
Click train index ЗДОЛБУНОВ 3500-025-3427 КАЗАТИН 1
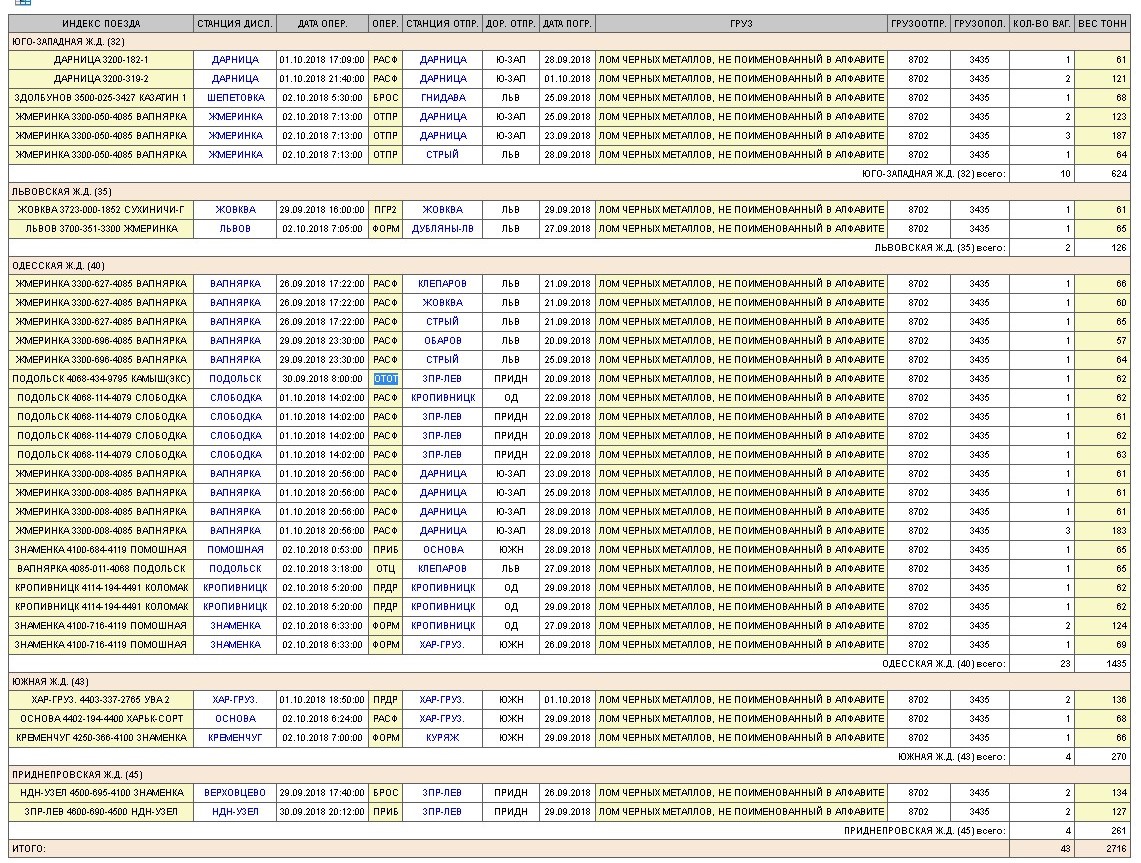[101, 98]
